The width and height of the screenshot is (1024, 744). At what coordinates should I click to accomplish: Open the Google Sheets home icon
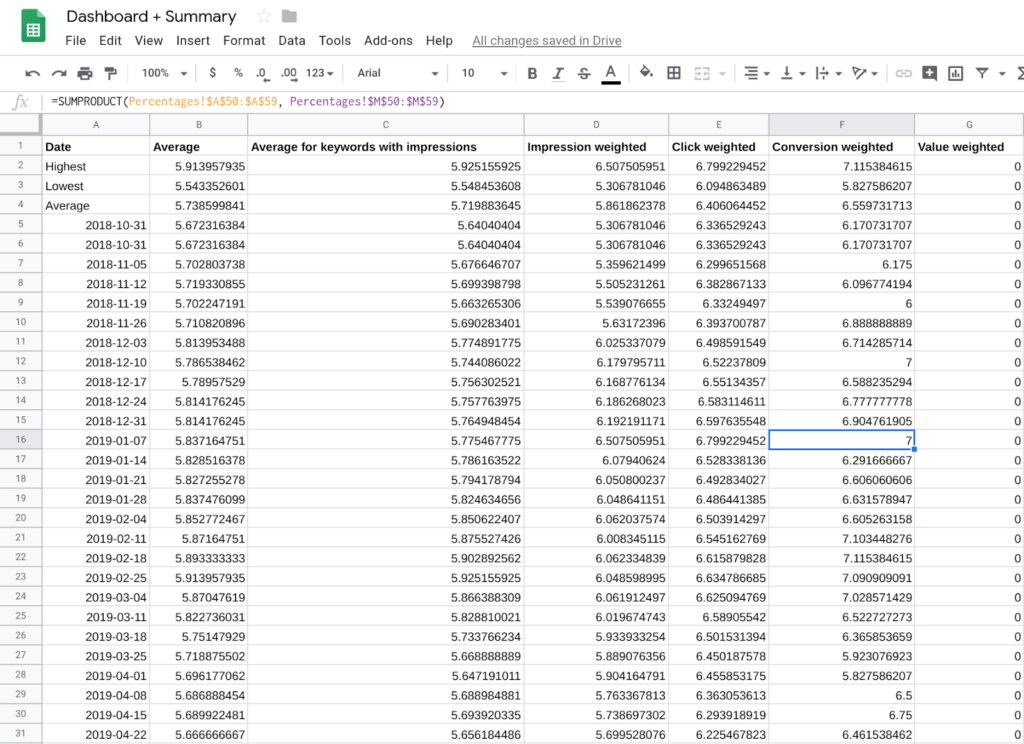click(x=33, y=26)
